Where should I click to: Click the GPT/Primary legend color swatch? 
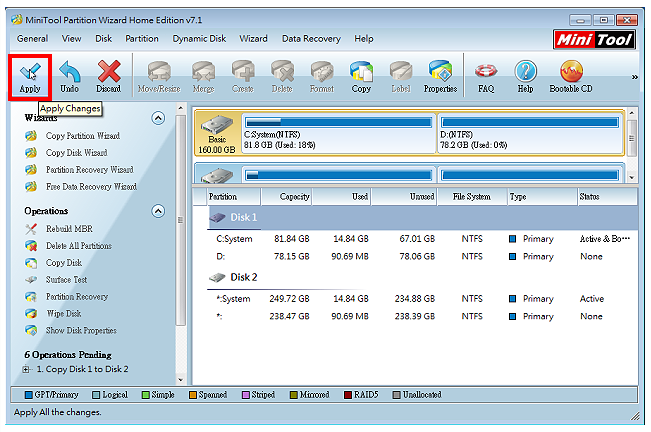[x=28, y=395]
